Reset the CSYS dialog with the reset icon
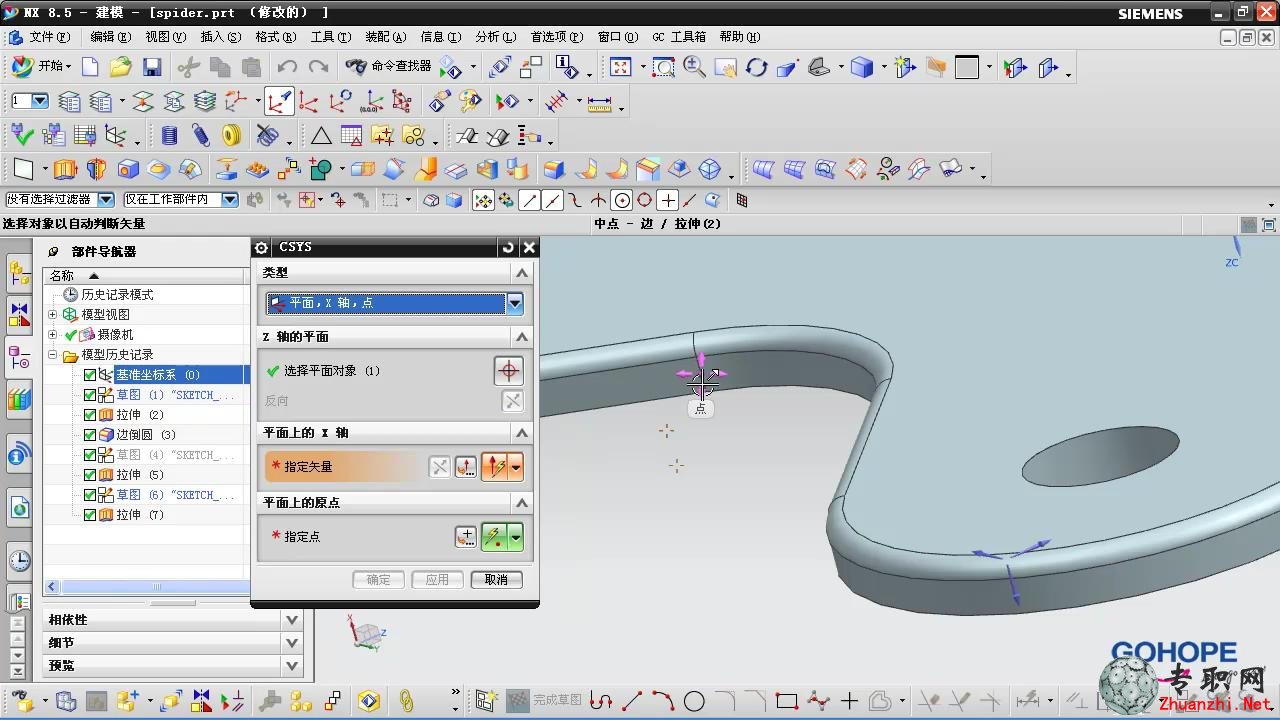 (508, 247)
